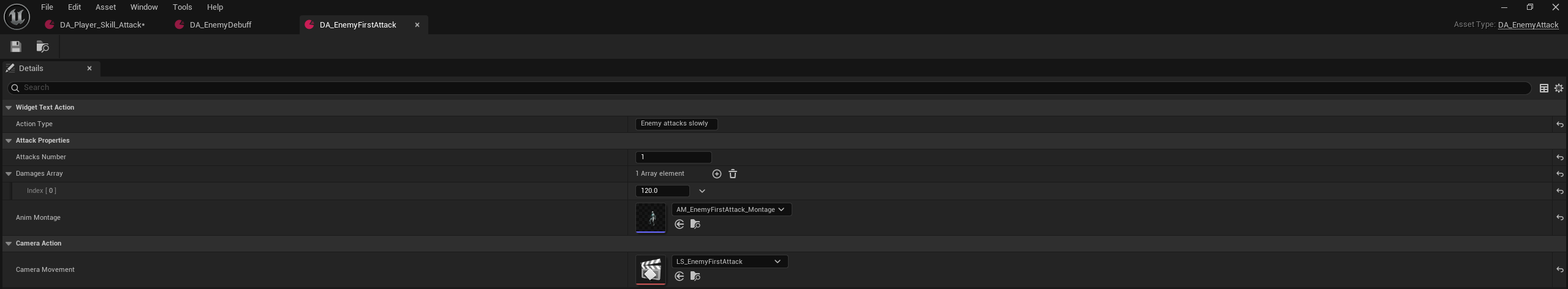This screenshot has width=1568, height=289.
Task: Open the LS_EnemyFirstAttack dropdown
Action: coord(729,261)
